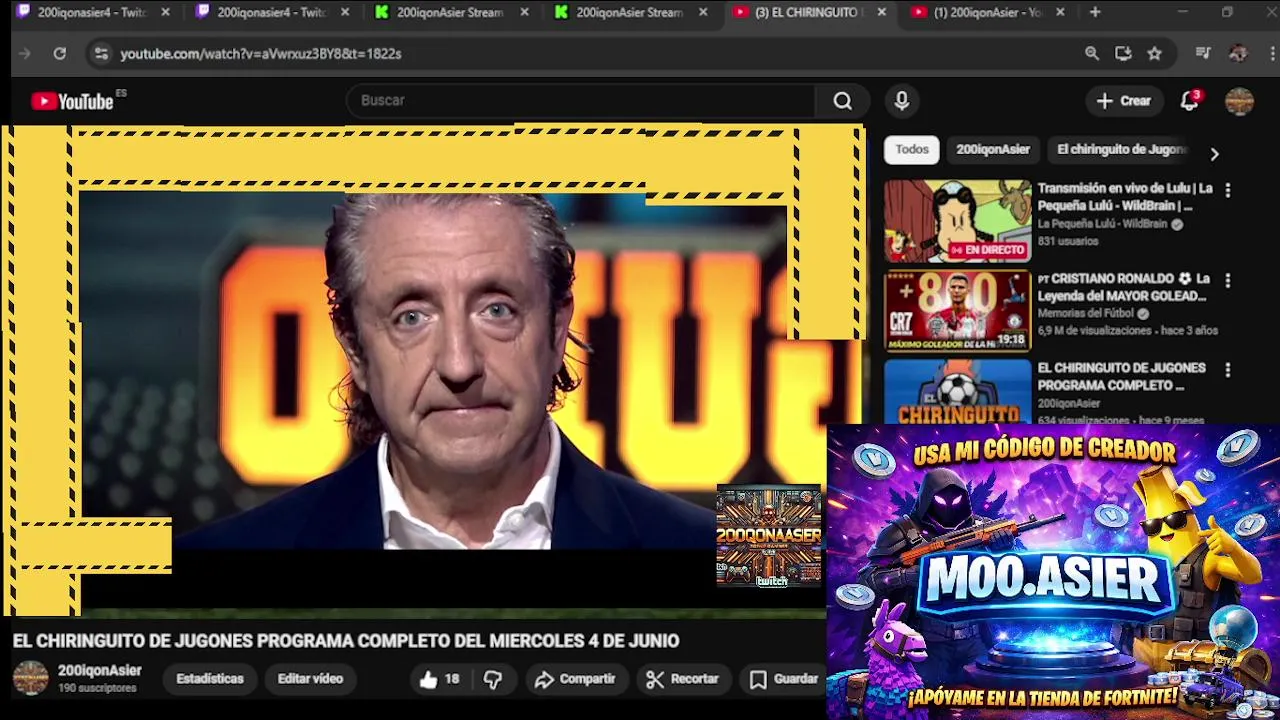Open the browser zoom magnifier in address bar
1280x720 pixels.
click(x=1092, y=54)
